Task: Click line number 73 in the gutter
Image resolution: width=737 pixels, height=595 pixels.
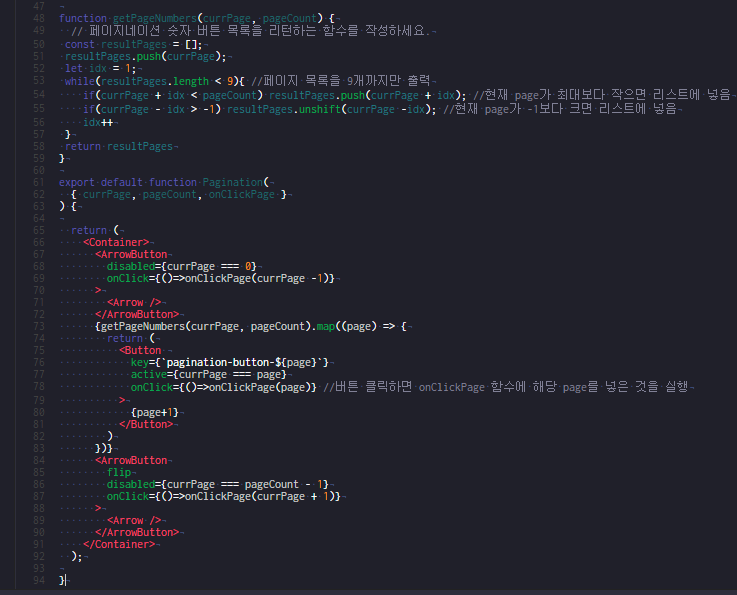Action: [x=39, y=326]
